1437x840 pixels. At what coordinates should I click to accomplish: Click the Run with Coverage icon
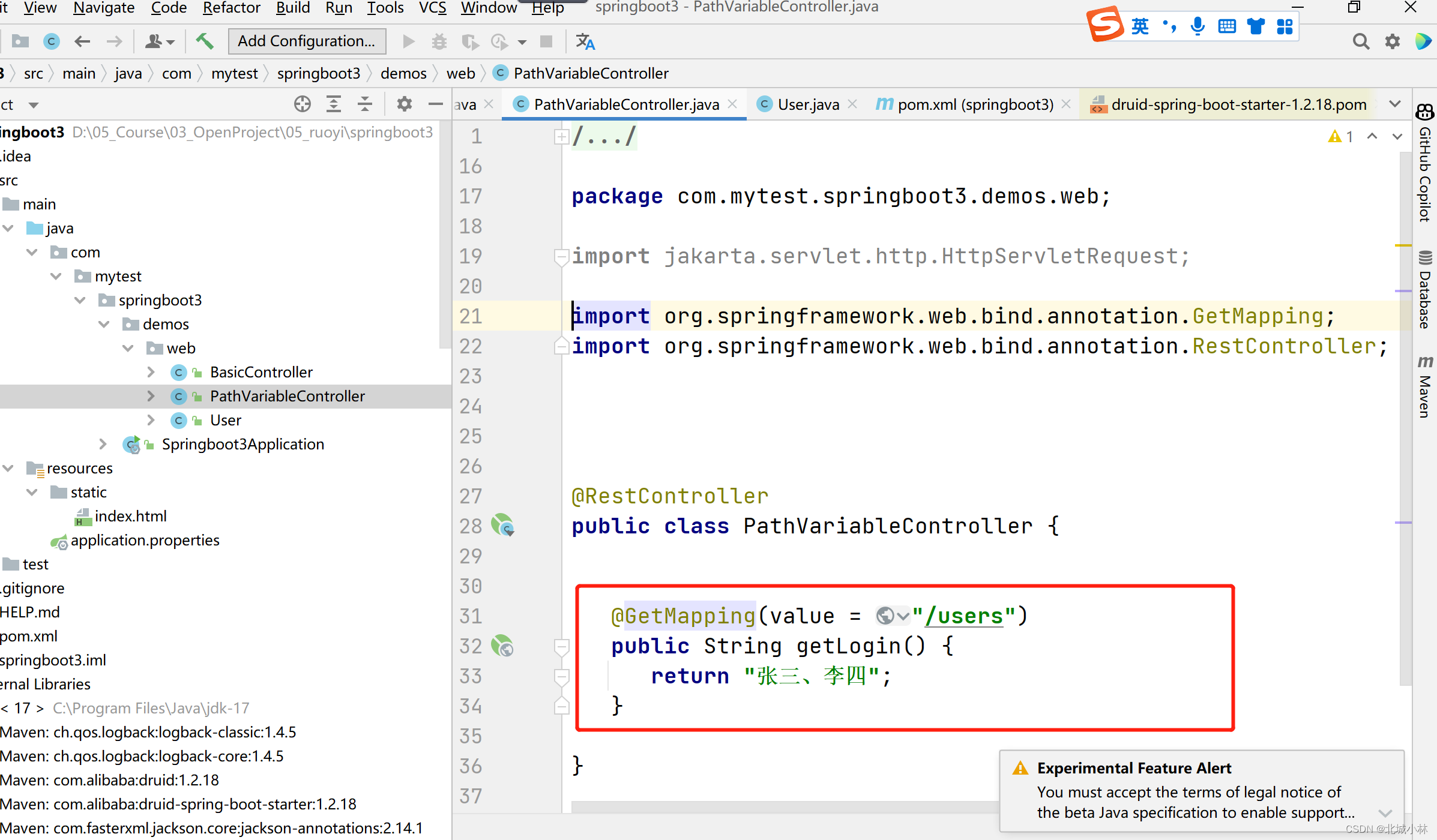470,41
